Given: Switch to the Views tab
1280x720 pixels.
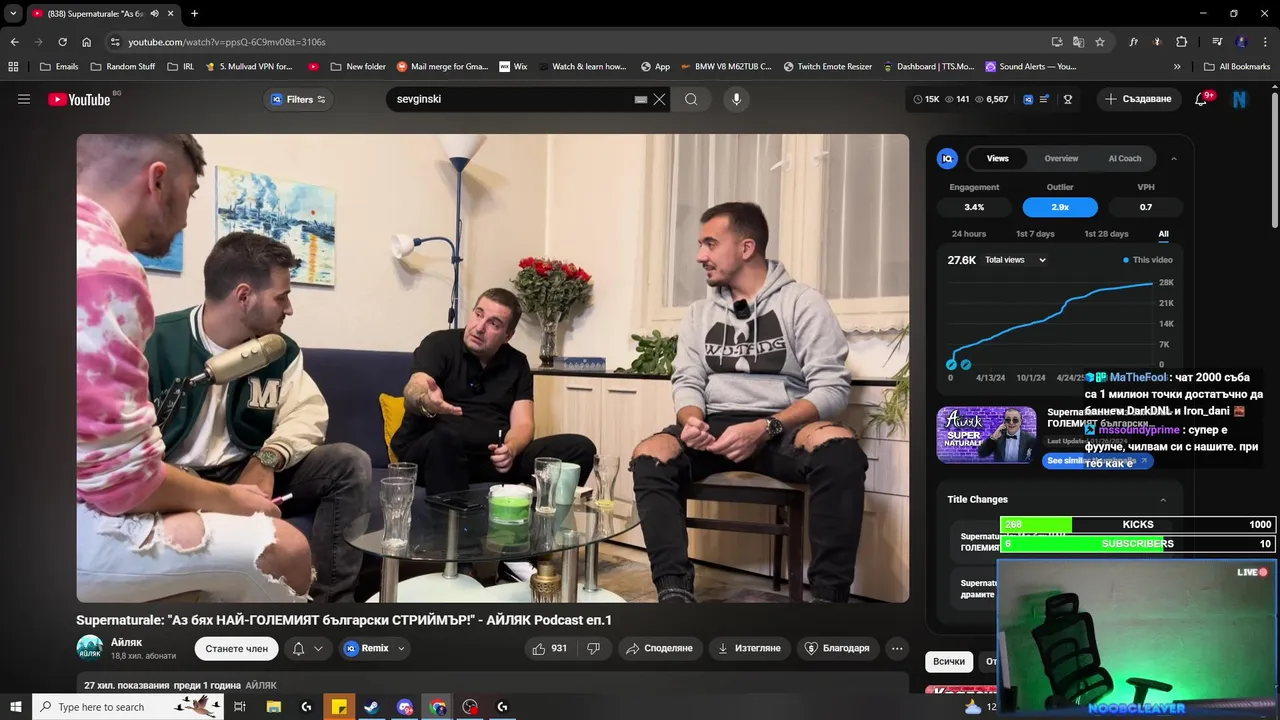Looking at the screenshot, I should pos(998,158).
